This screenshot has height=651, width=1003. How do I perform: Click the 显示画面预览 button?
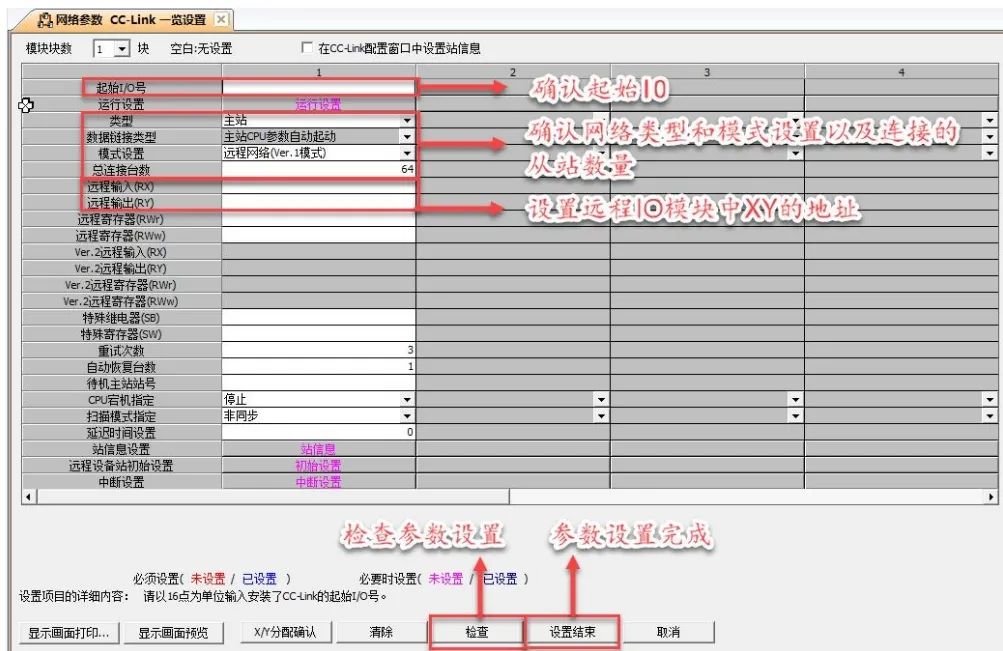[x=173, y=633]
